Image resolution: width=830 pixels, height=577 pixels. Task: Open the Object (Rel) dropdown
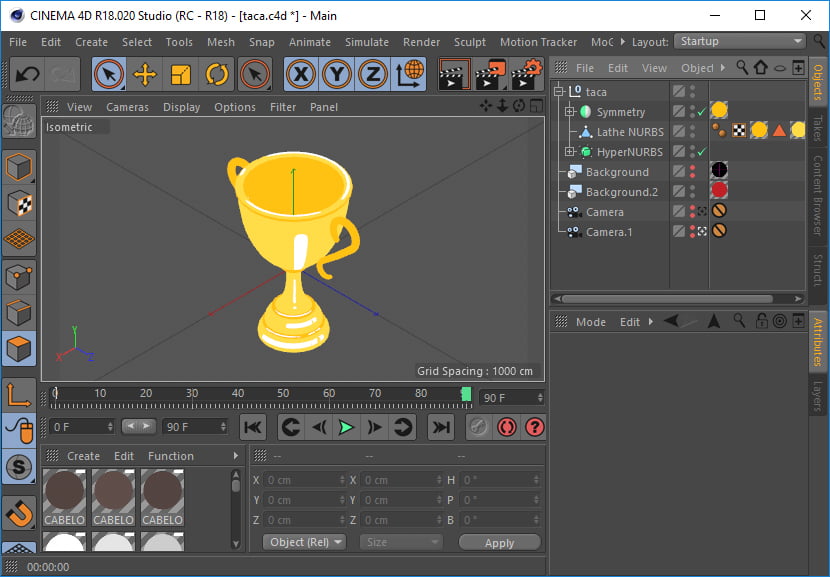(304, 542)
